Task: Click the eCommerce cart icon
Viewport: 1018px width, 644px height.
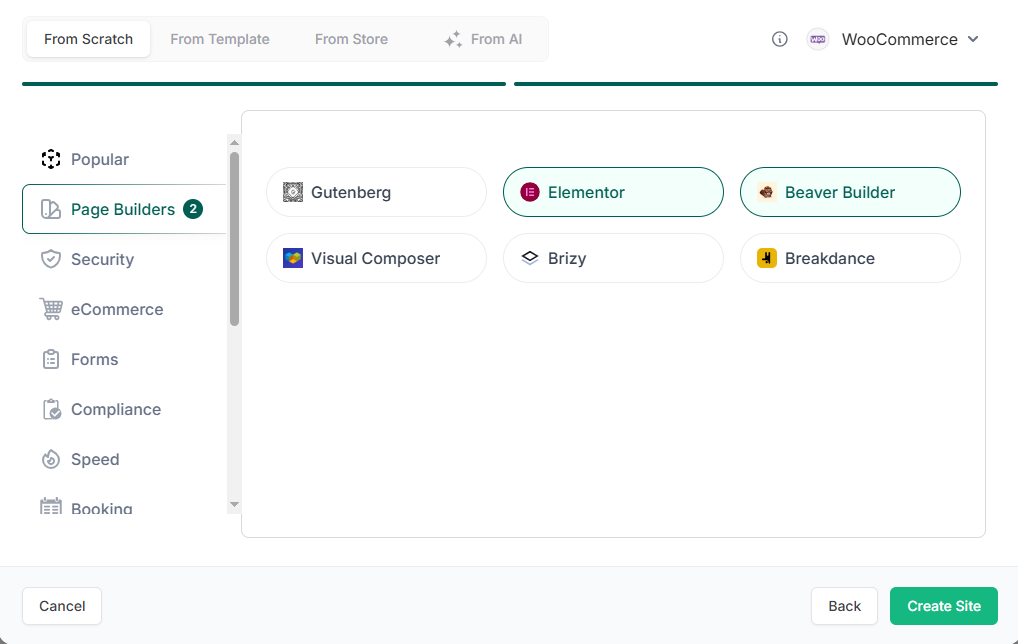Action: point(51,309)
